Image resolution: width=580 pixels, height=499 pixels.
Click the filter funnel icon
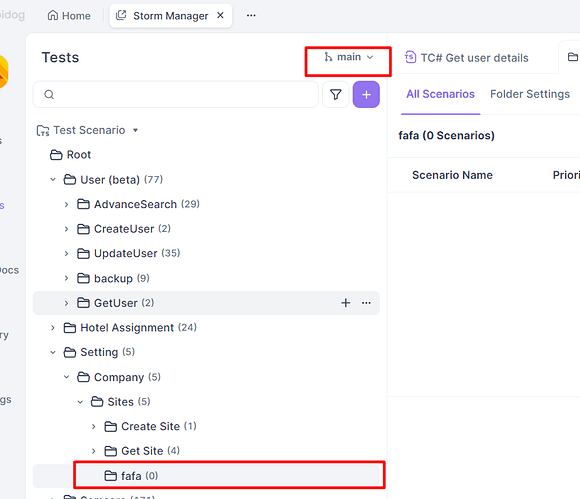335,95
